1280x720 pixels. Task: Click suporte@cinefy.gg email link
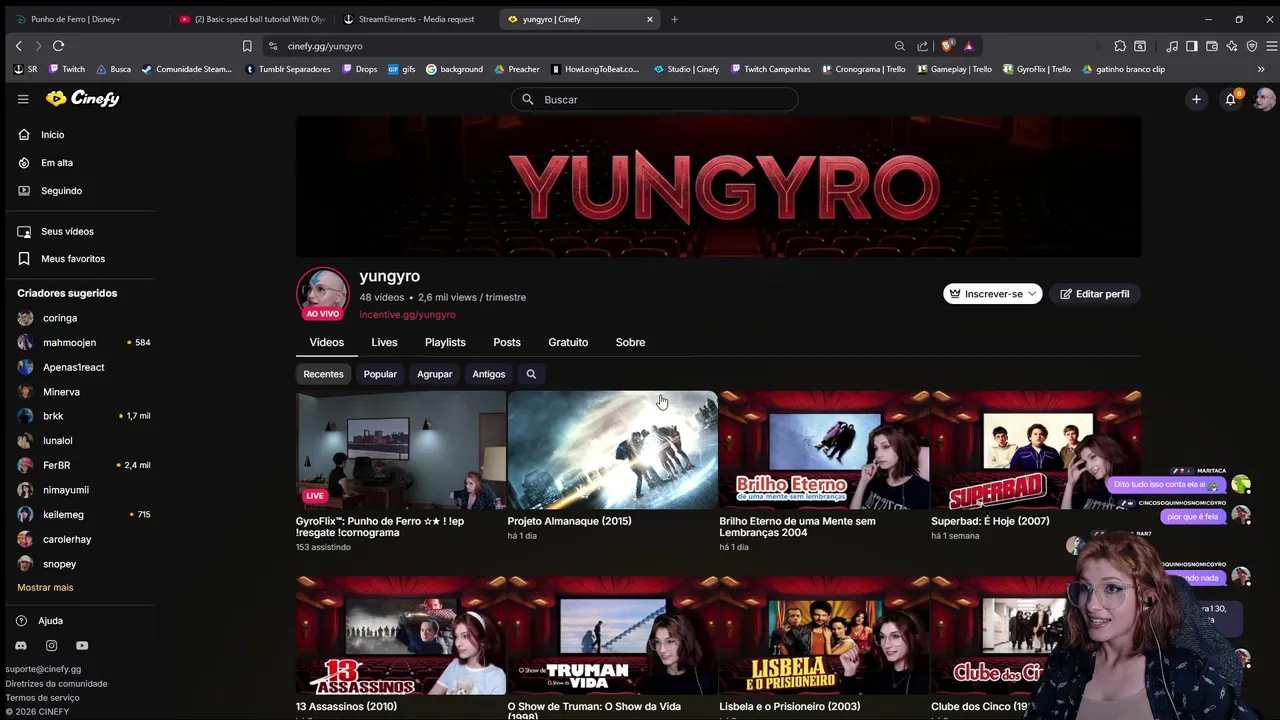(43, 670)
